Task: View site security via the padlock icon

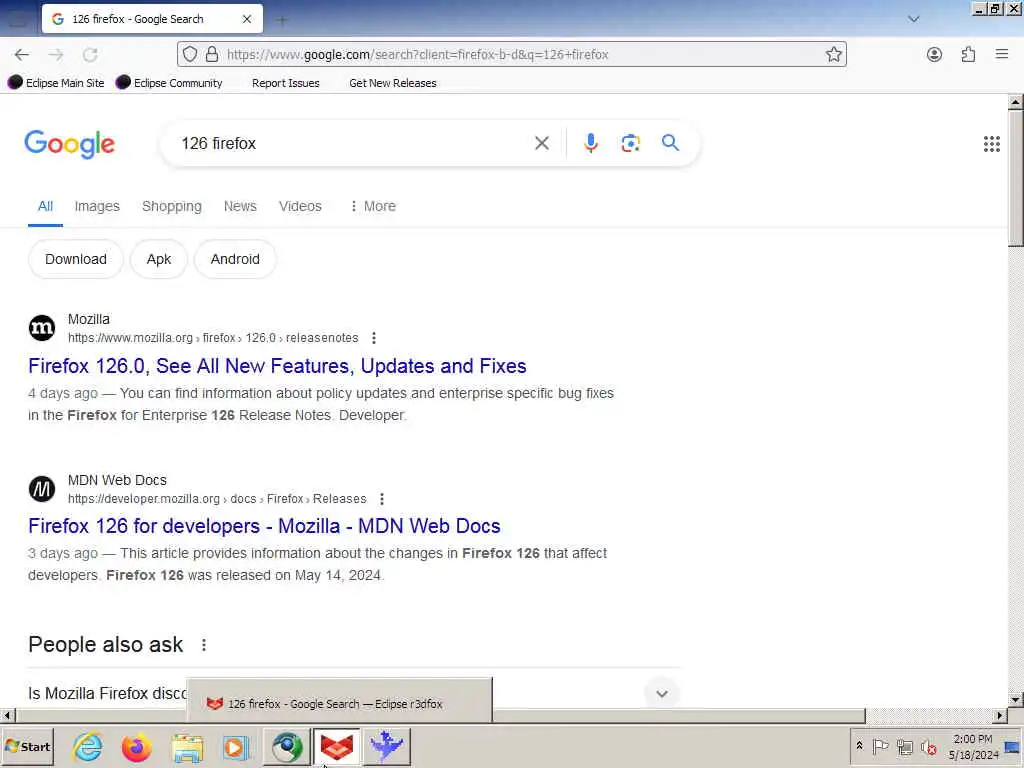Action: (212, 54)
